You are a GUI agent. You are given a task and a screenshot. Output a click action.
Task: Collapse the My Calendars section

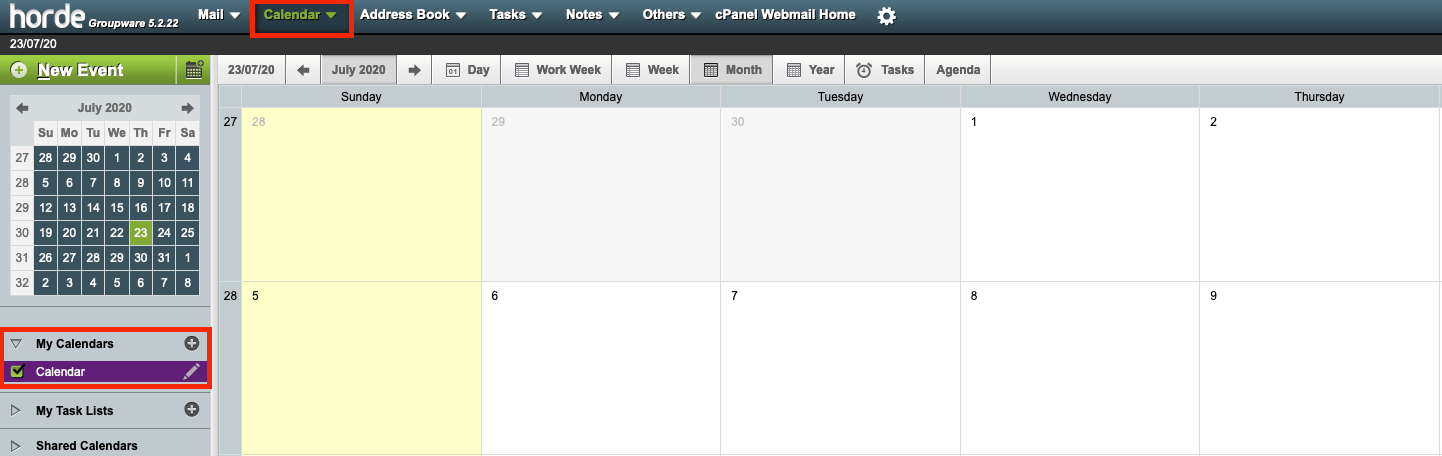[x=16, y=344]
